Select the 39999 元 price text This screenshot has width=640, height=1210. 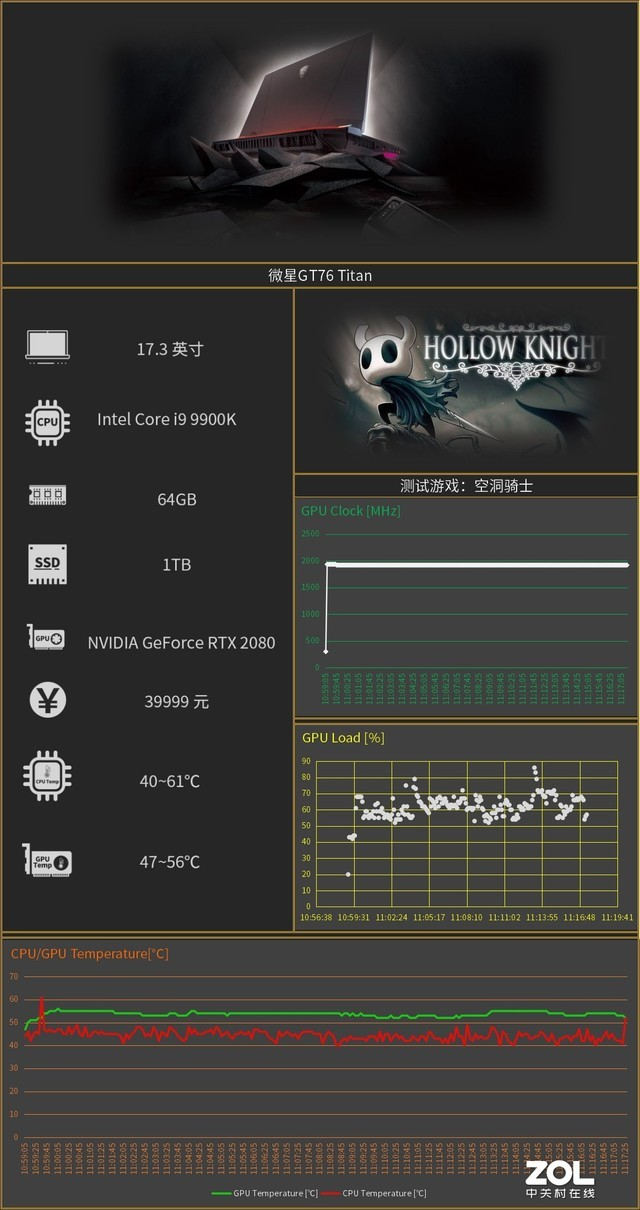(x=177, y=702)
